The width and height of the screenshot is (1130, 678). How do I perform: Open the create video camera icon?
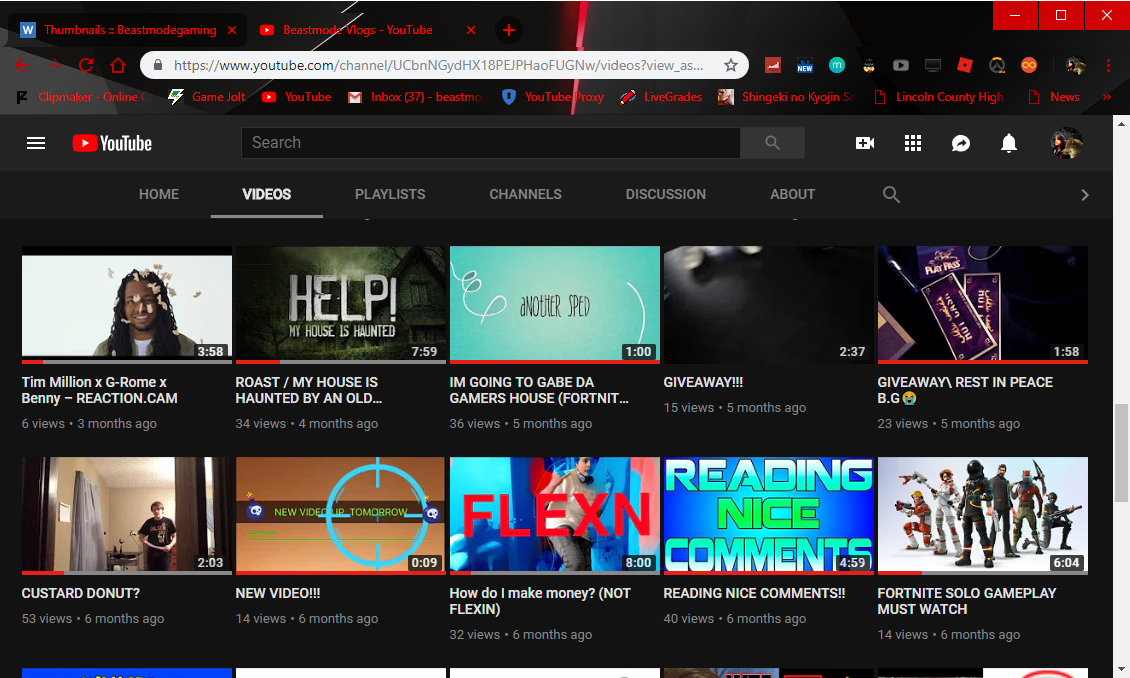(x=865, y=143)
